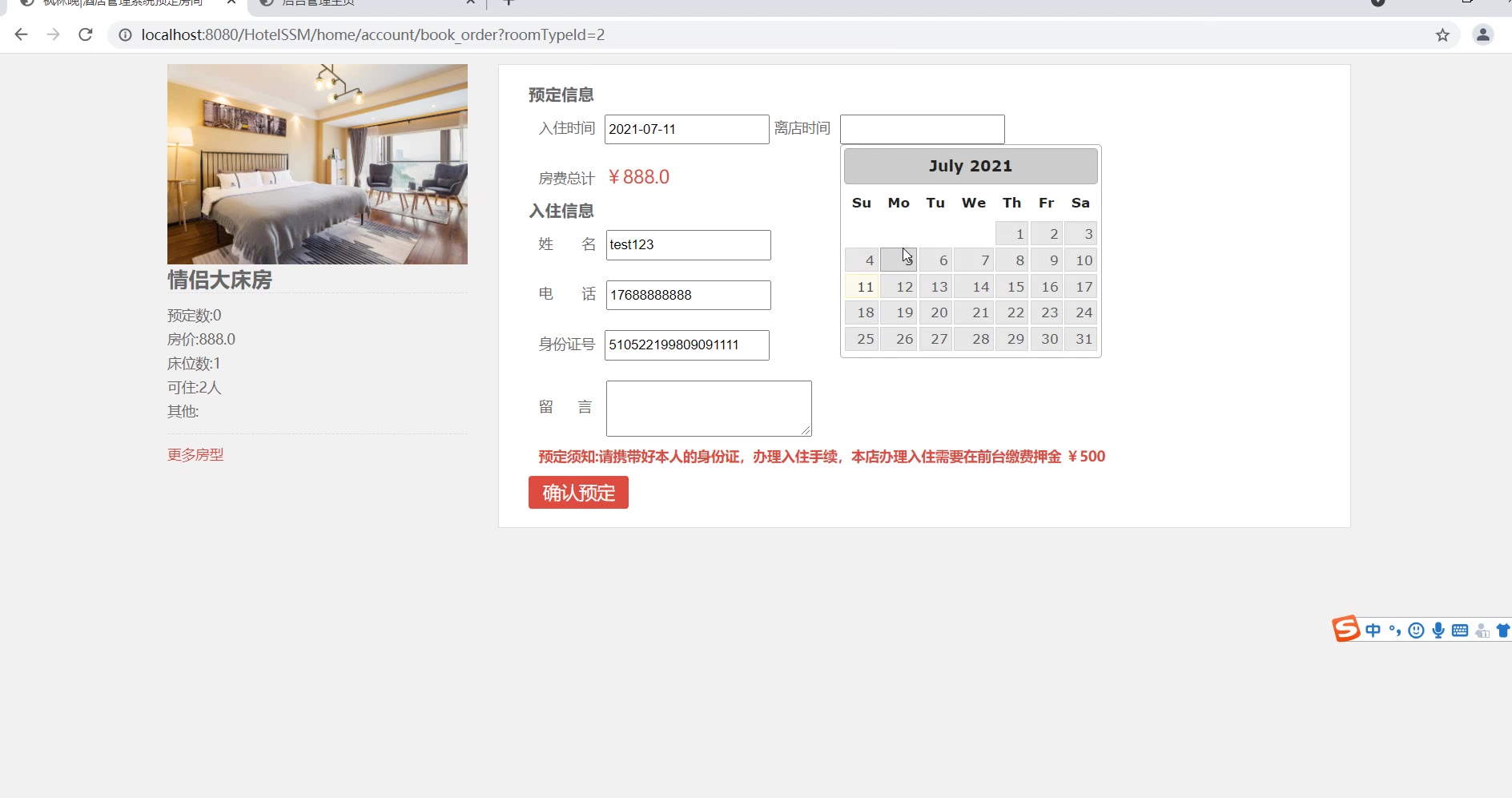Click the name field containing test123

(x=688, y=244)
